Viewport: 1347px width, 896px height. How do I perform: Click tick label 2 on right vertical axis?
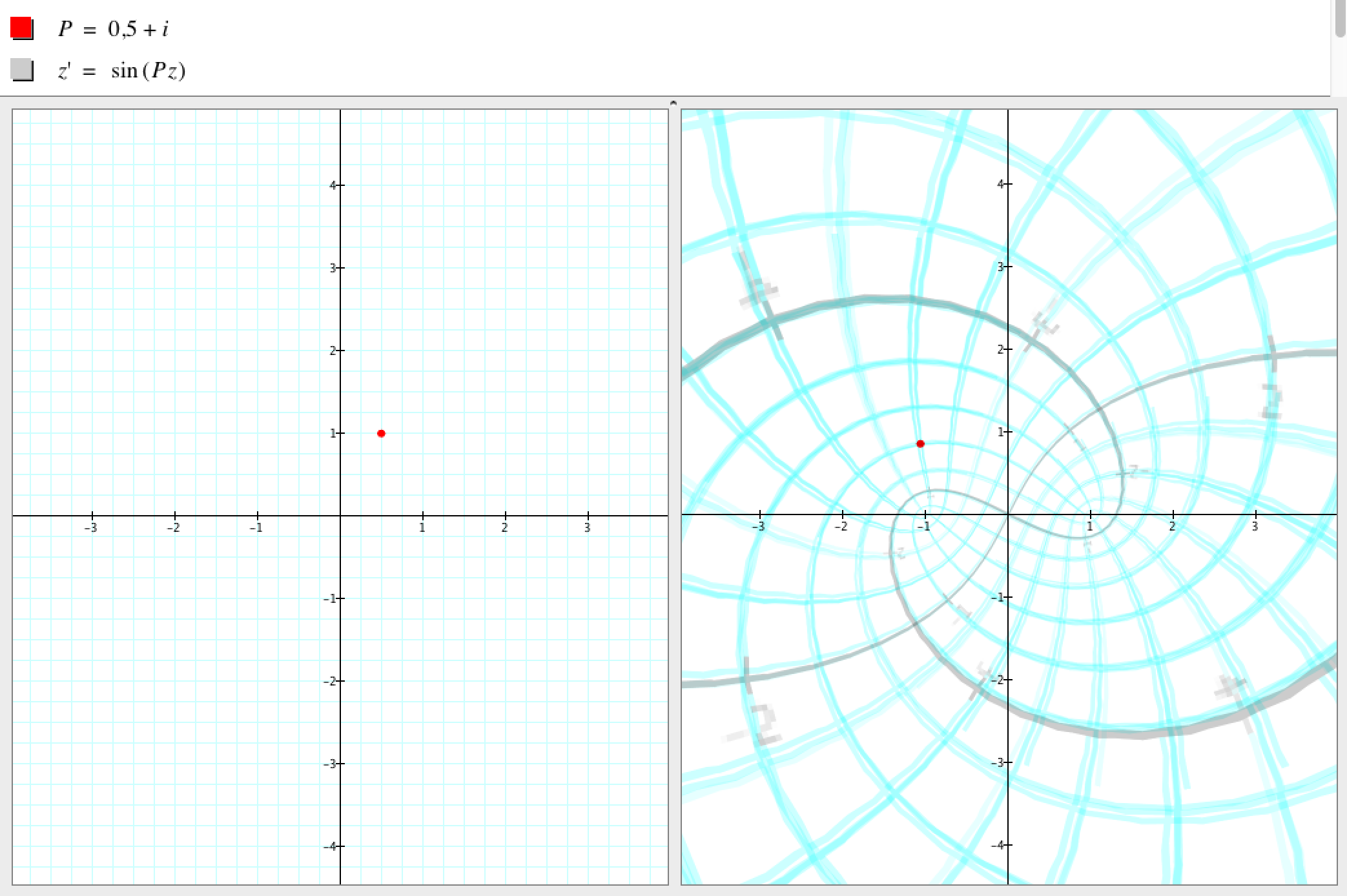point(1000,349)
